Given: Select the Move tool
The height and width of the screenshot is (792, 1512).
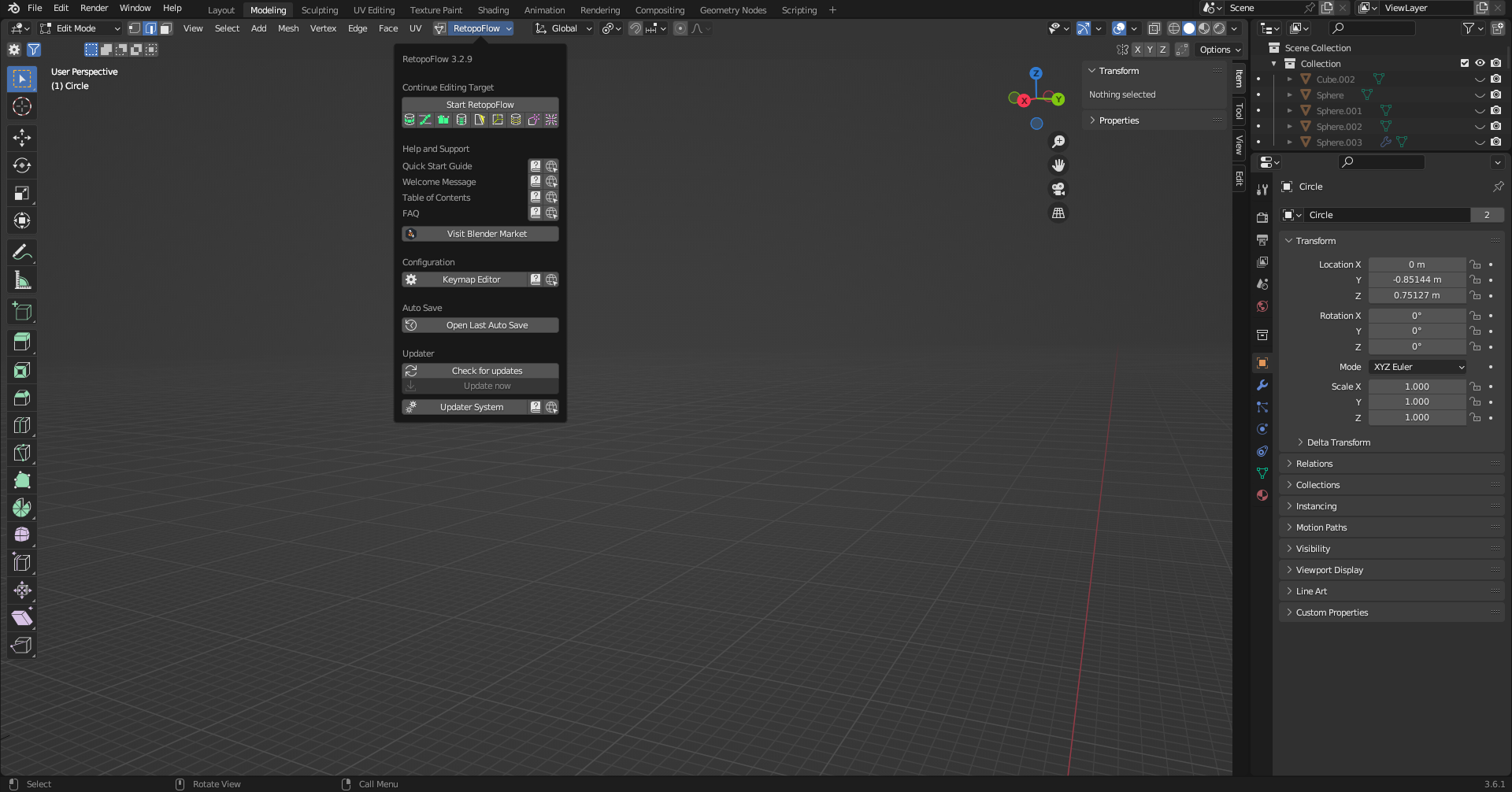Looking at the screenshot, I should click(x=22, y=138).
